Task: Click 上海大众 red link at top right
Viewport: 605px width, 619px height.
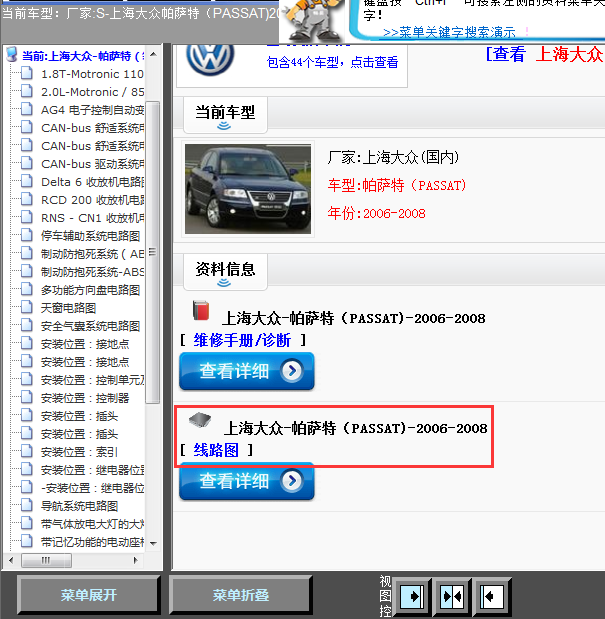Action: click(x=569, y=54)
